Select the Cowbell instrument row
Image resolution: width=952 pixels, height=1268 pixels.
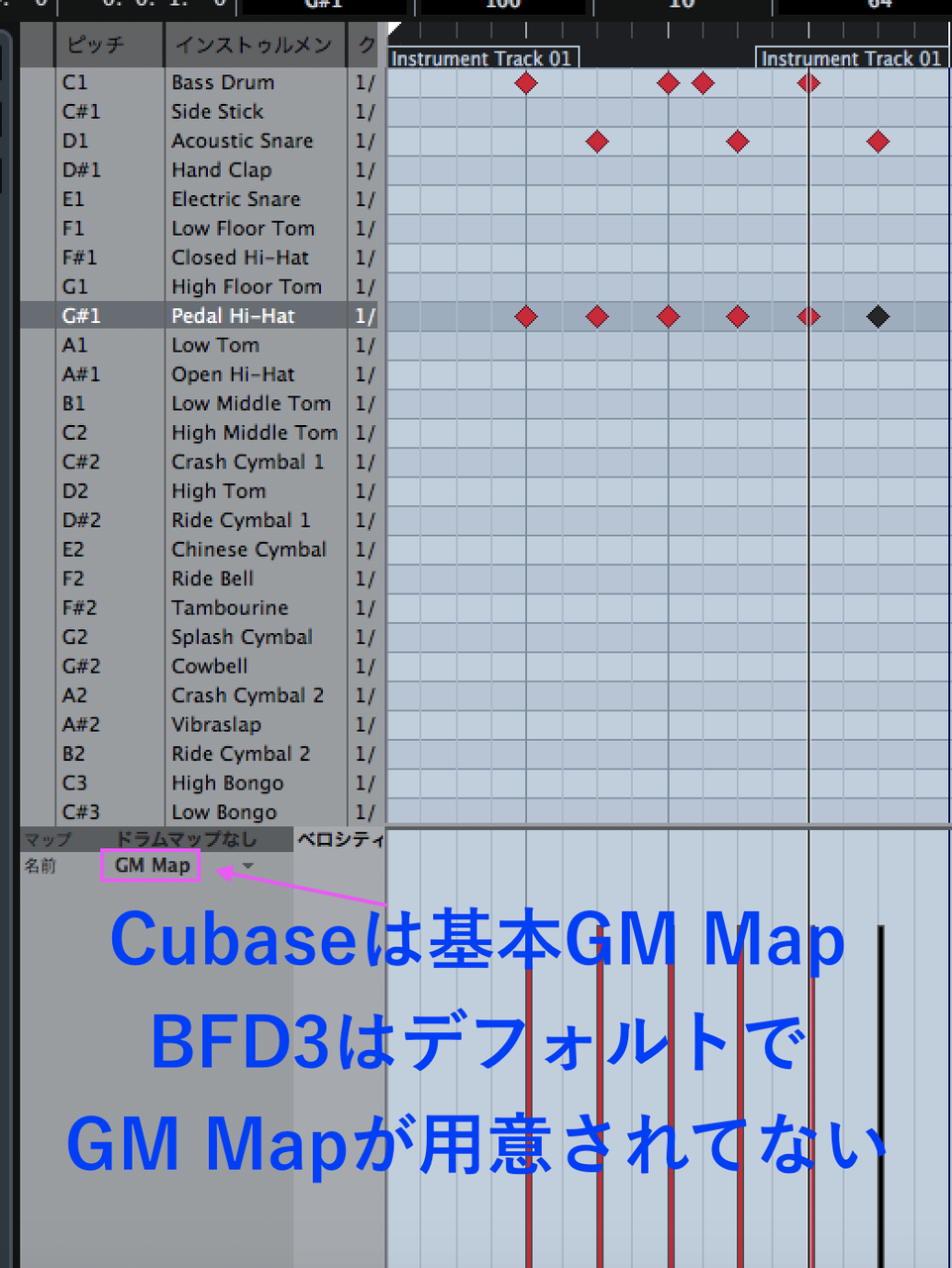click(x=209, y=666)
